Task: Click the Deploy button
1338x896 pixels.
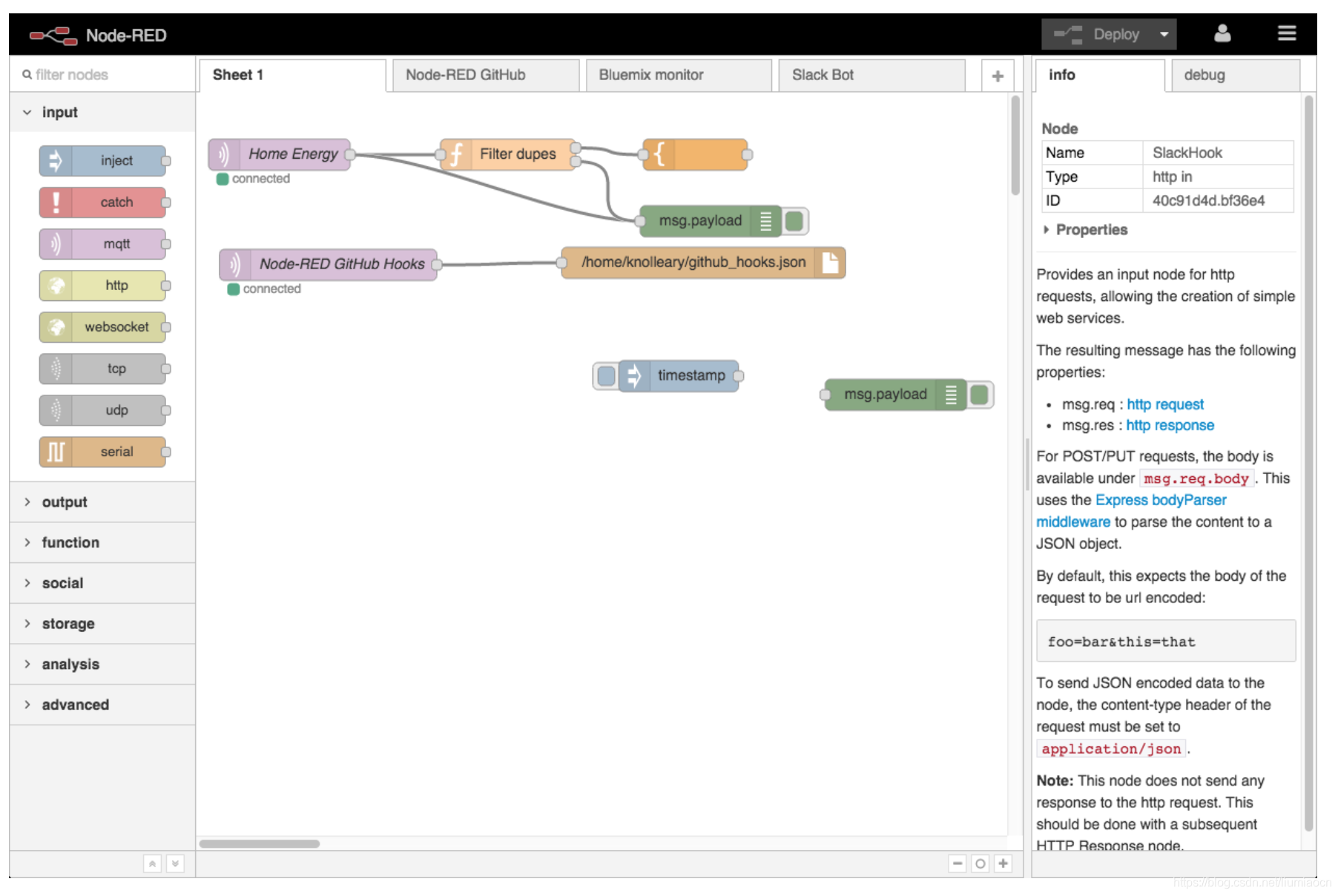Action: [x=1098, y=34]
